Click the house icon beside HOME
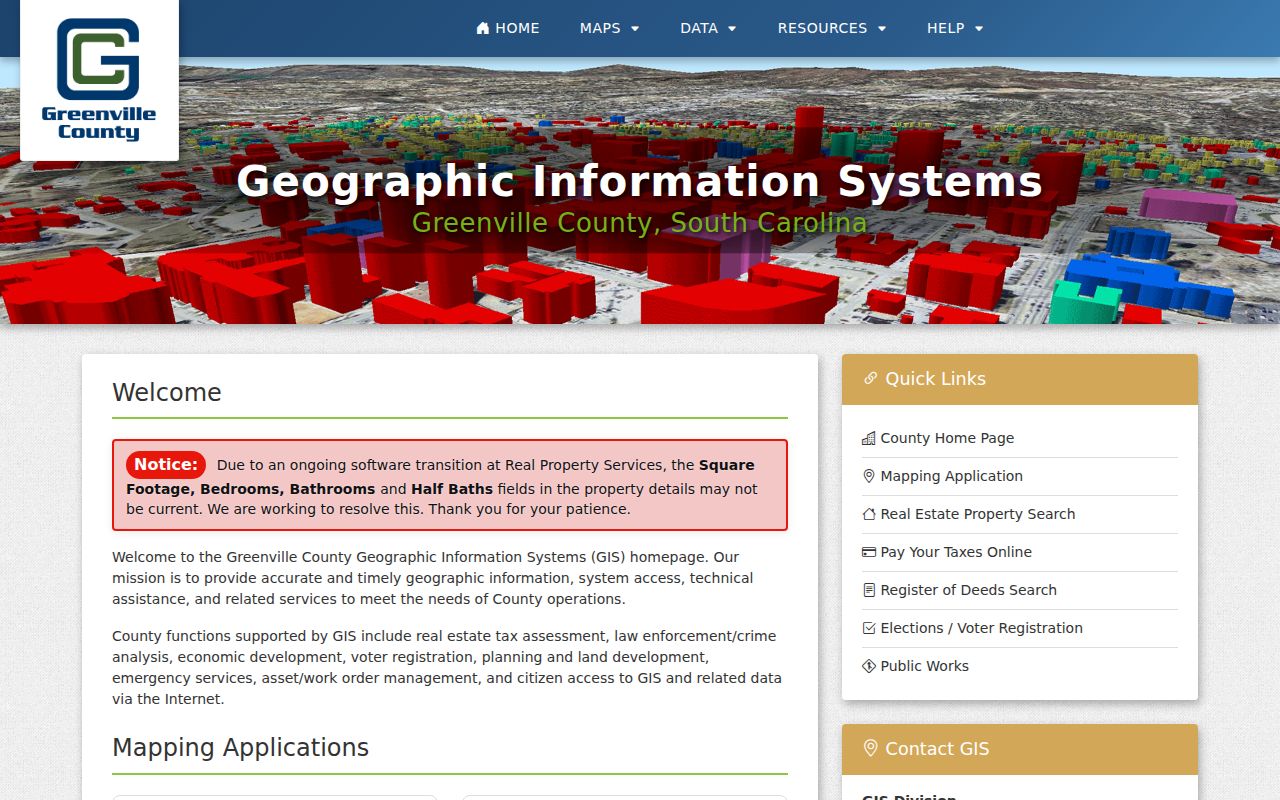Viewport: 1280px width, 800px height. [x=483, y=28]
